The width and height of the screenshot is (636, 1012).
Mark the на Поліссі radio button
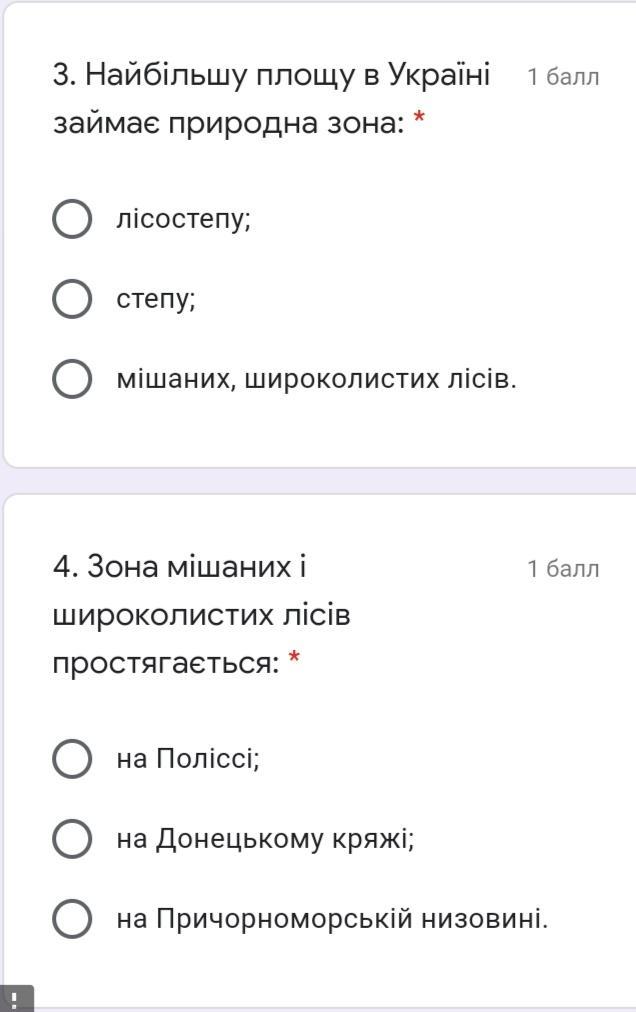tap(72, 759)
